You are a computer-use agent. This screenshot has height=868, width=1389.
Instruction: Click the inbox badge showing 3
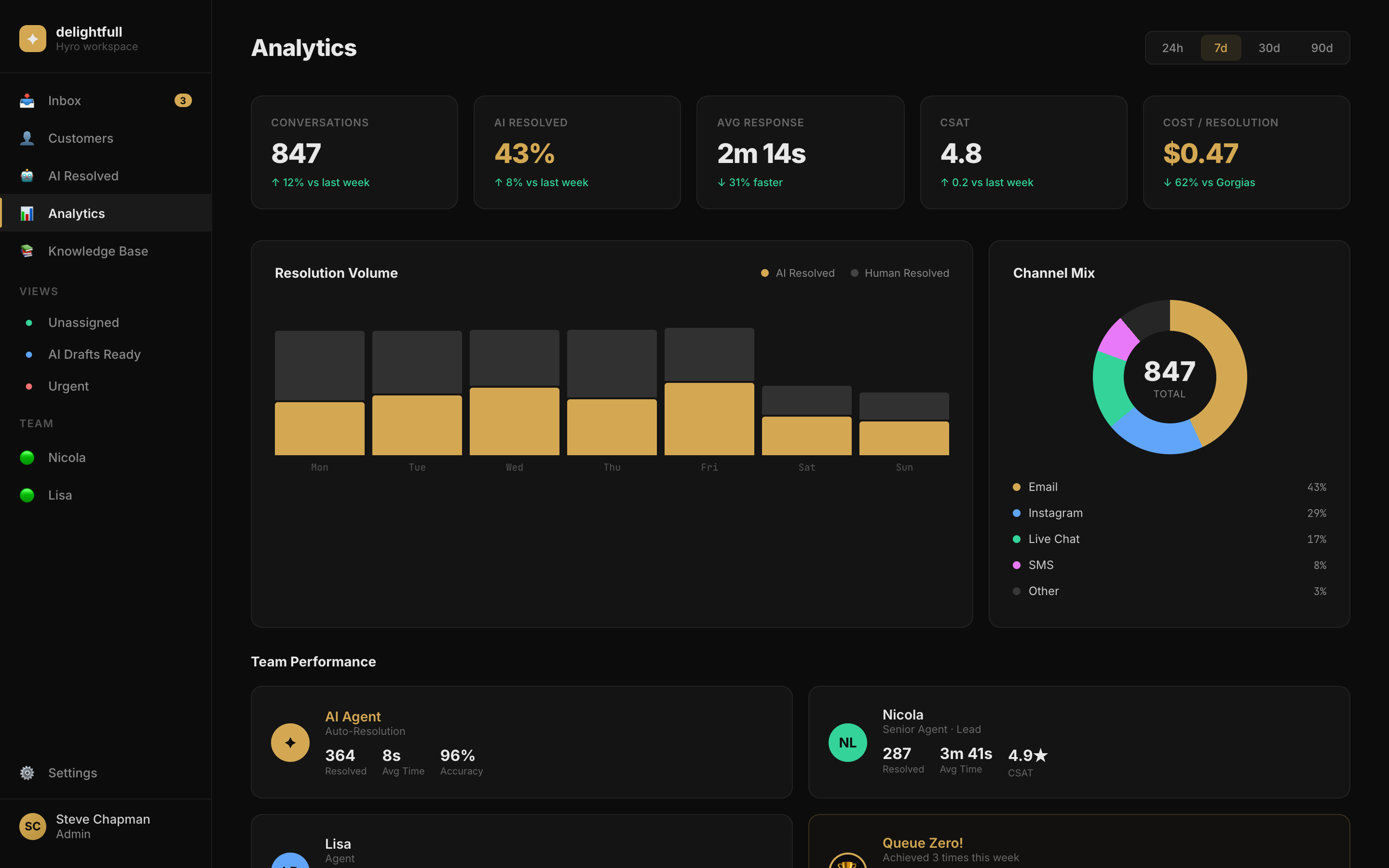182,100
